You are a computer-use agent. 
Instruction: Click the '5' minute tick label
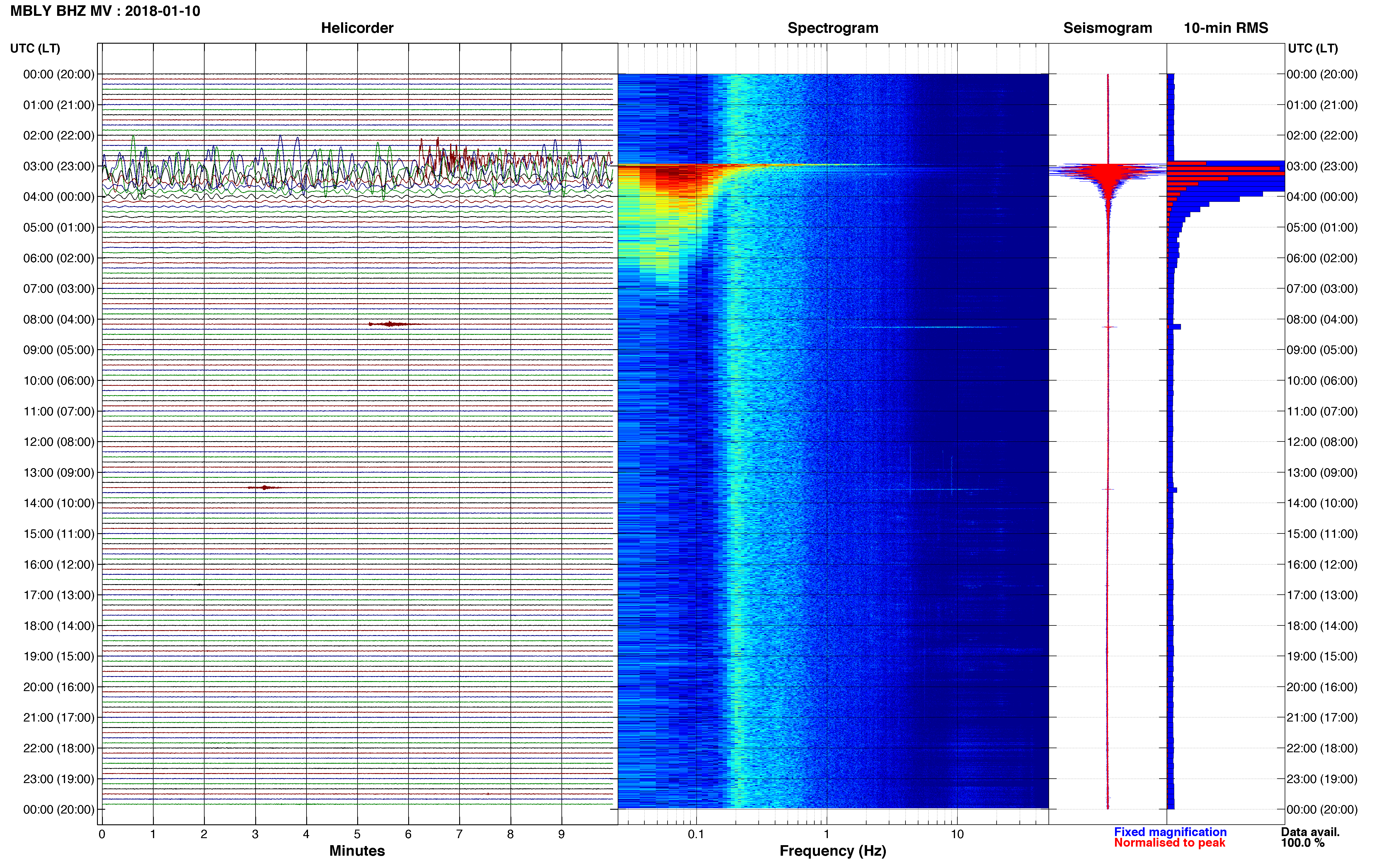pyautogui.click(x=357, y=834)
